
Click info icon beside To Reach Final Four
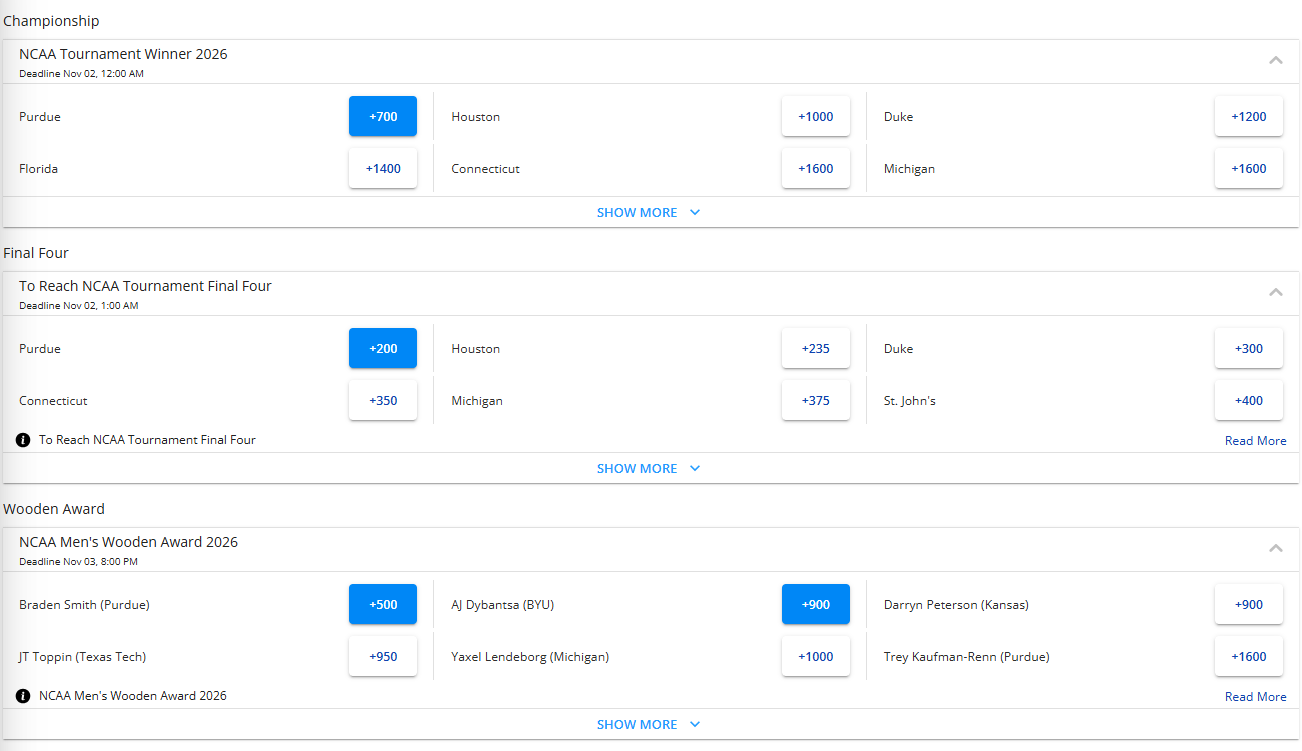[23, 440]
